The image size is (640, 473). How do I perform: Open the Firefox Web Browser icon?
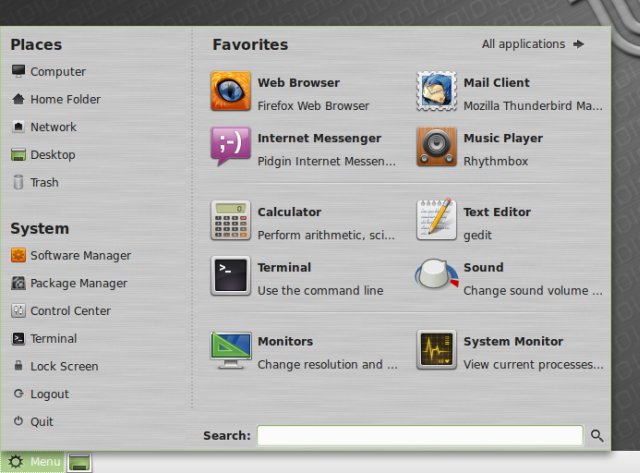point(230,92)
